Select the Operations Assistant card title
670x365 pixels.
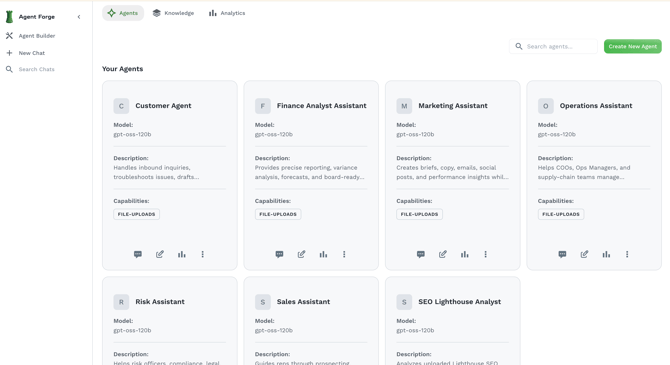(x=596, y=106)
